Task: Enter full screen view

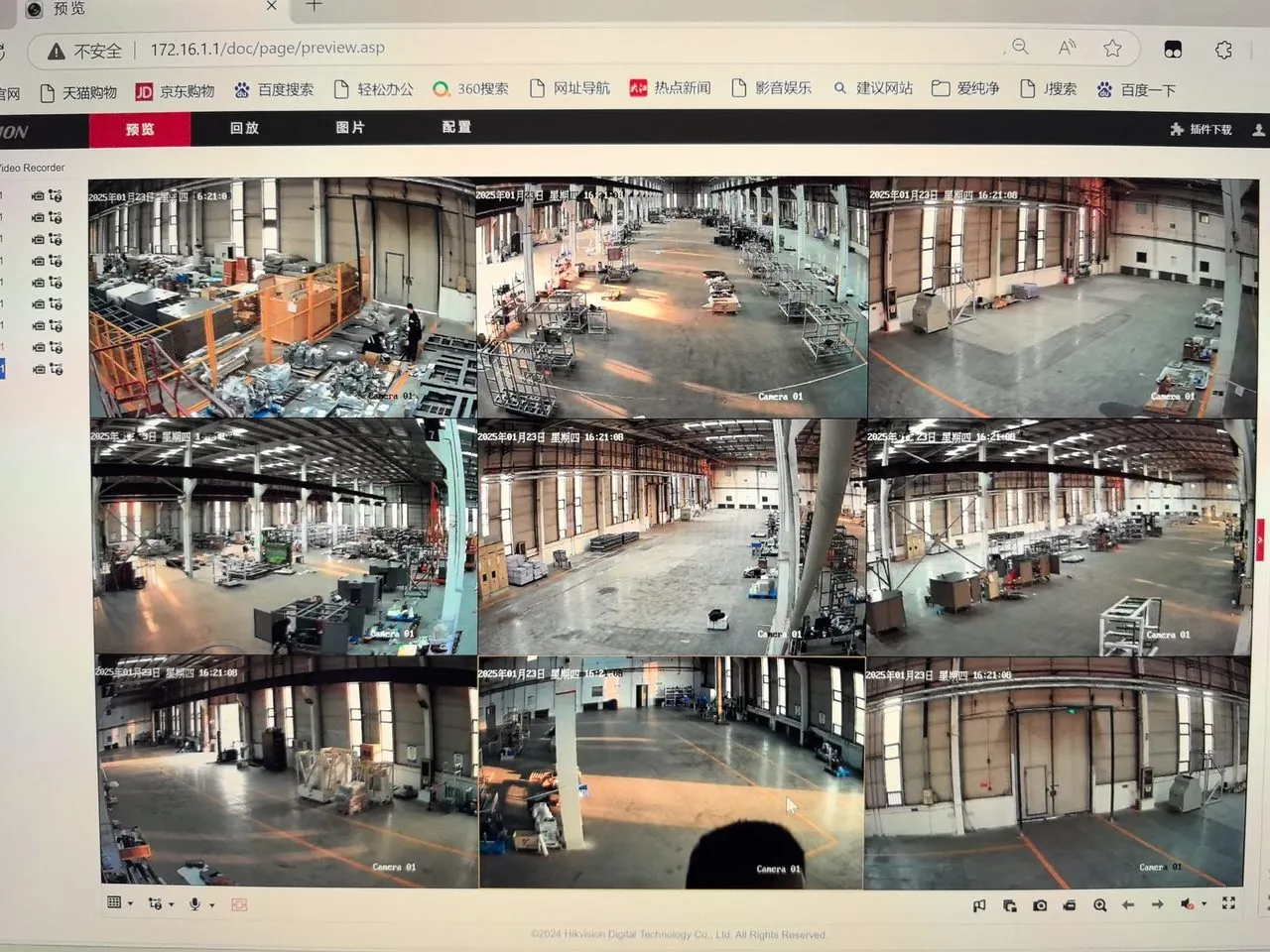Action: 1229,902
